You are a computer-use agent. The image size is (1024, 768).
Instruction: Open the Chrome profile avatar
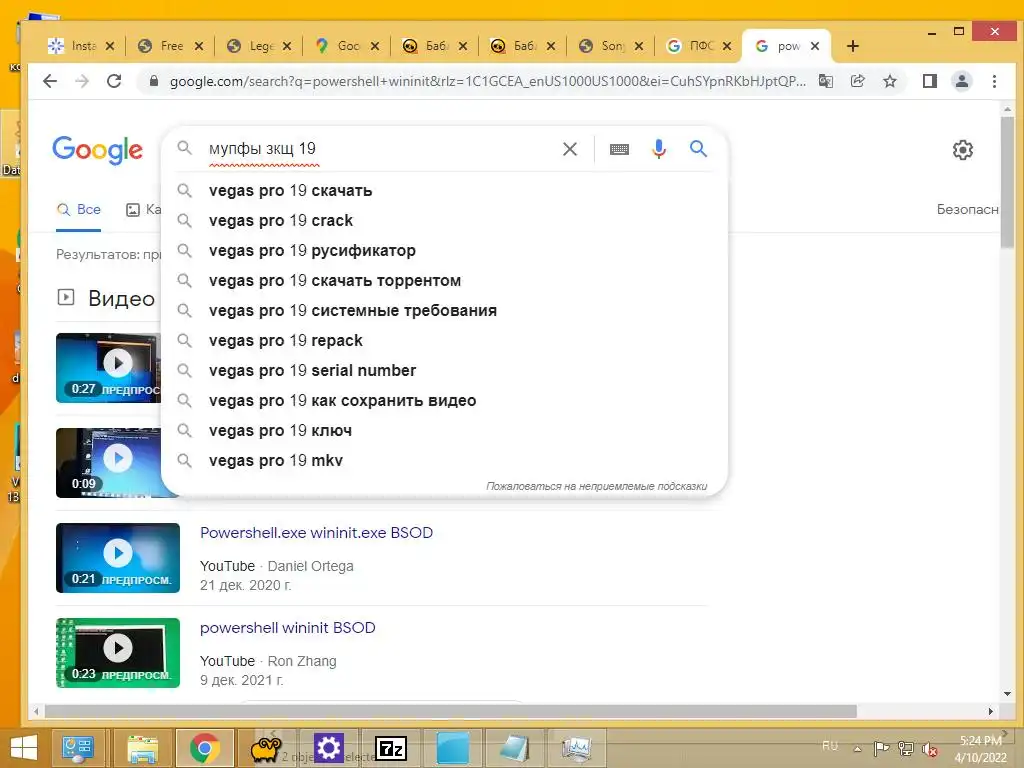[x=962, y=81]
